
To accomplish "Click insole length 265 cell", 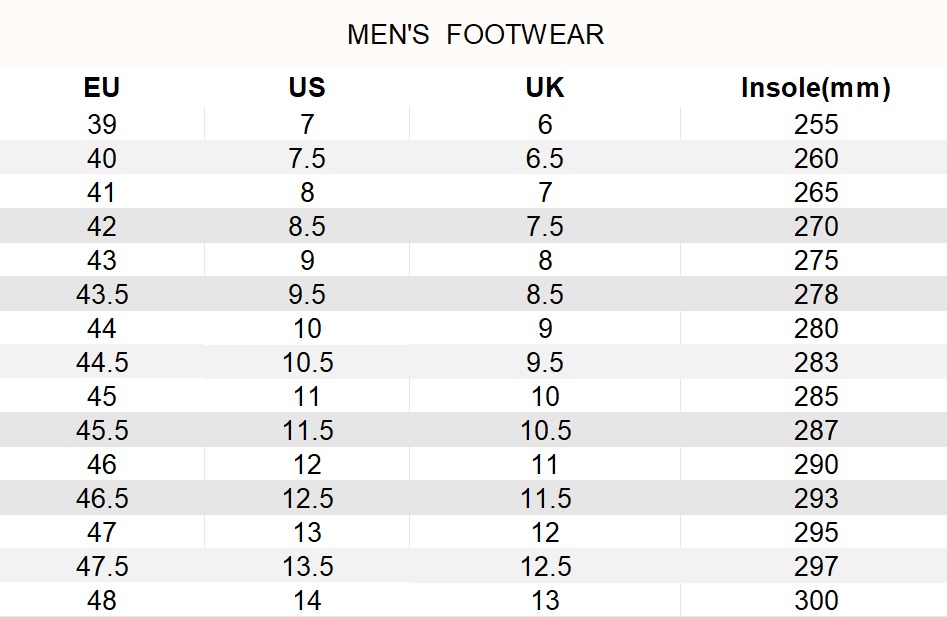I will 815,193.
